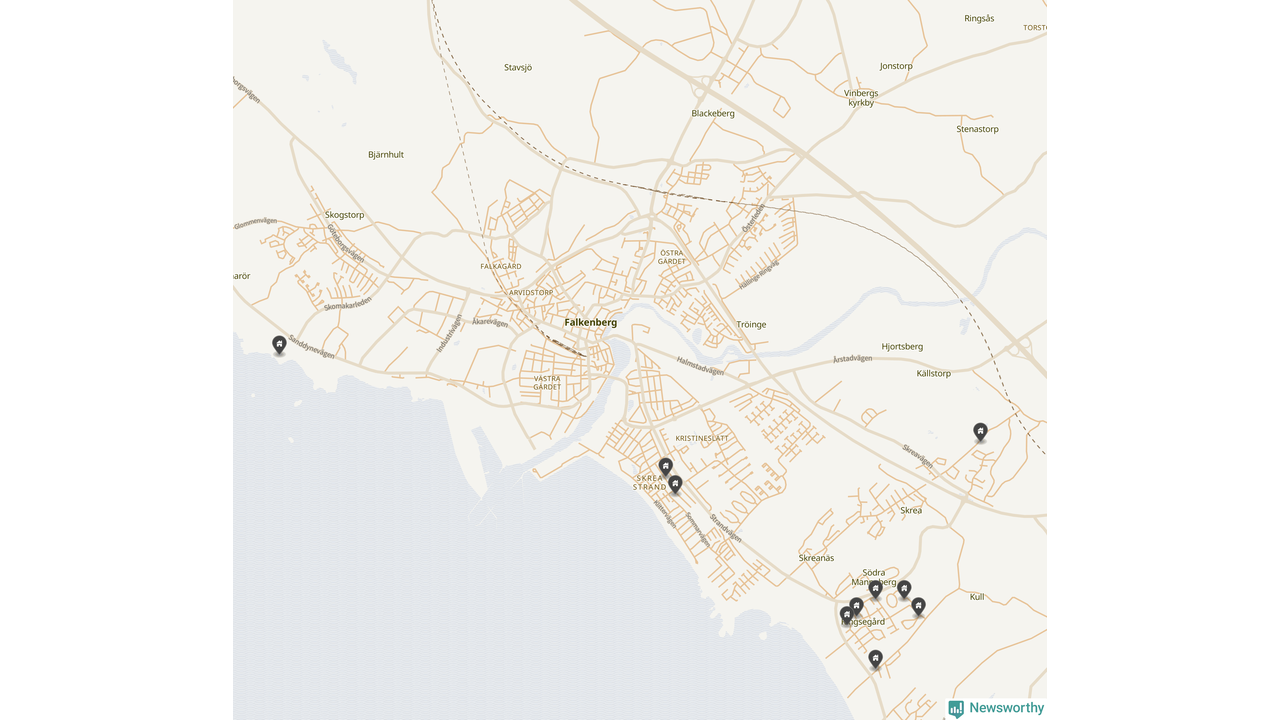Click the Vinbergs kyrkby label
The height and width of the screenshot is (720, 1280).
[861, 98]
